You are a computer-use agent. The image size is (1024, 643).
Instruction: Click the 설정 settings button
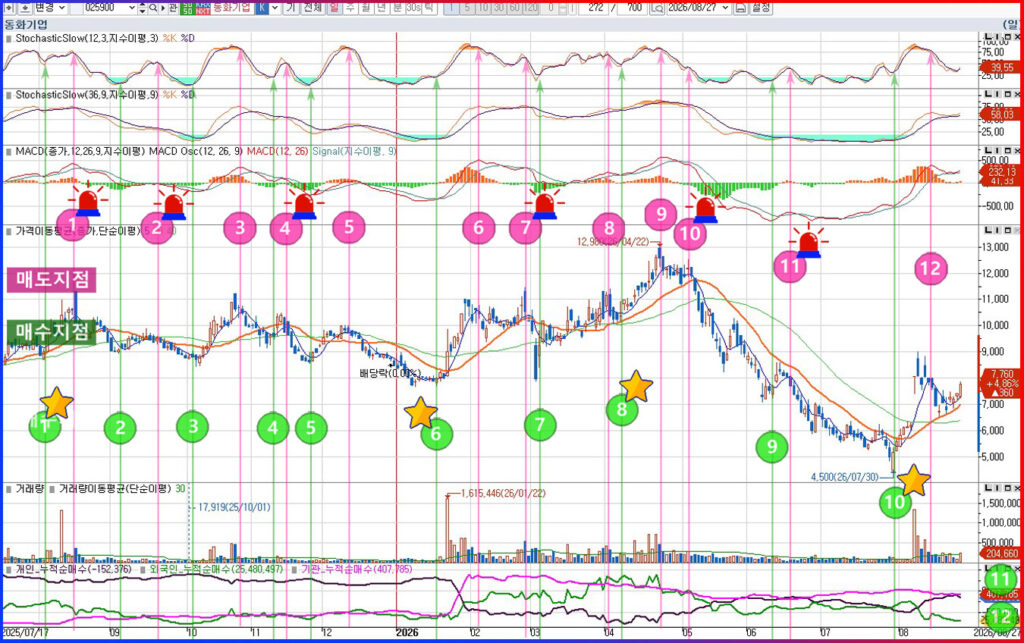761,8
